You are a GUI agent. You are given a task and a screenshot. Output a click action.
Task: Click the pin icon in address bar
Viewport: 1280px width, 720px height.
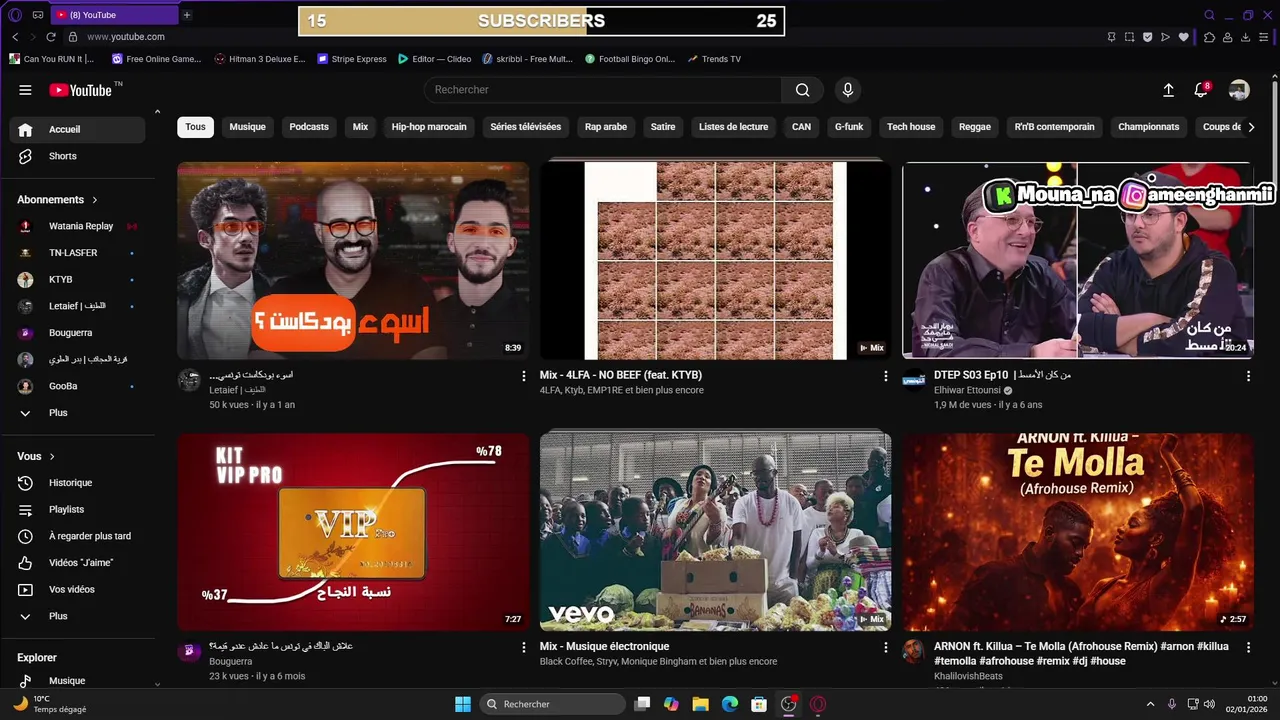(x=1111, y=37)
